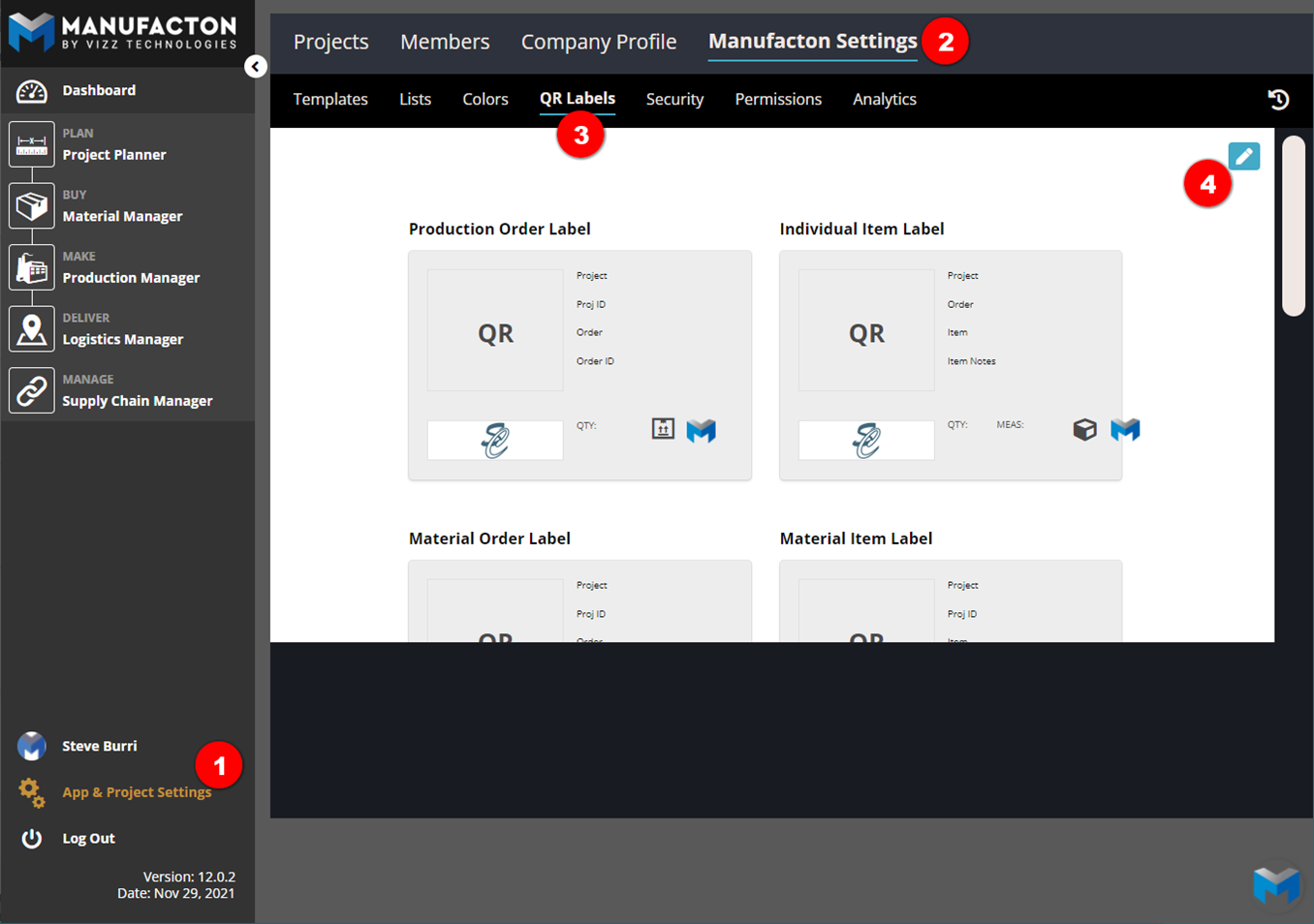Open Material Manager box icon

point(32,206)
